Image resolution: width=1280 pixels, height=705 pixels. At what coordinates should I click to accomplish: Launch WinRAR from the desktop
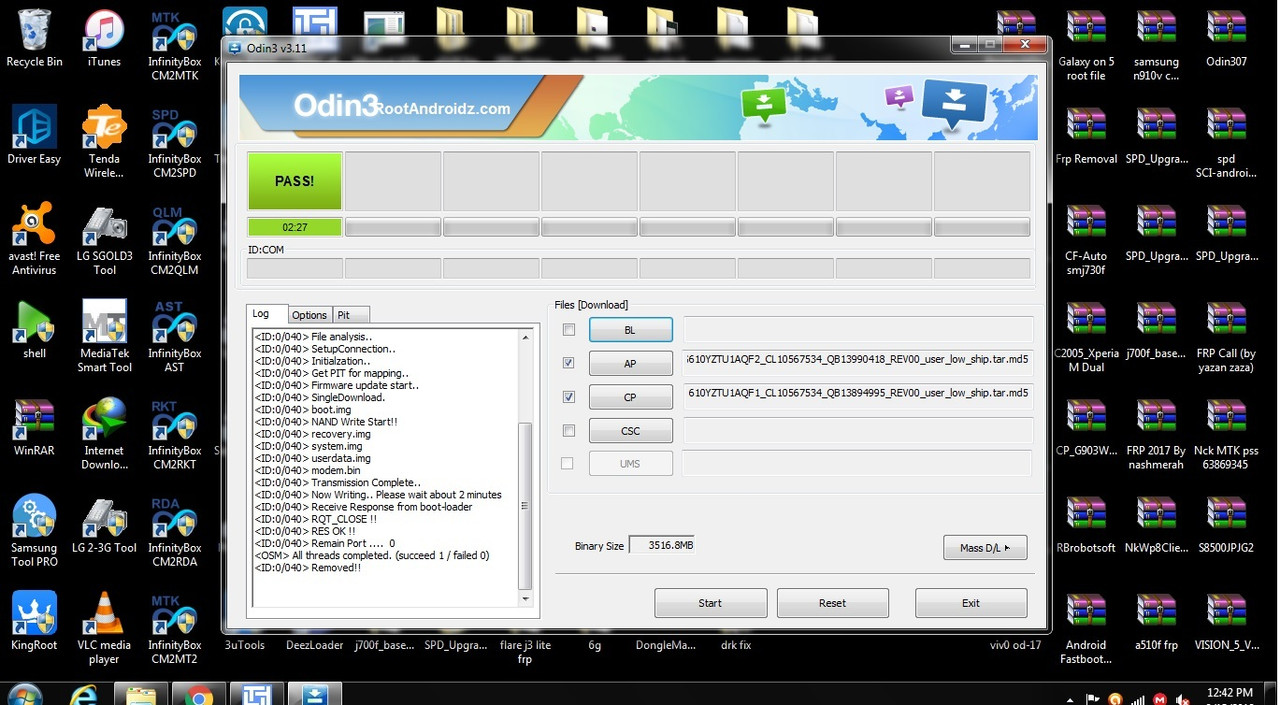tap(34, 427)
